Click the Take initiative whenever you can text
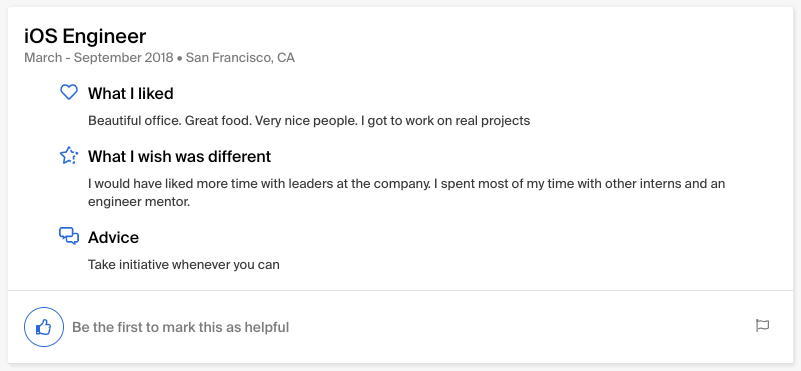Viewport: 801px width, 371px height. point(184,265)
